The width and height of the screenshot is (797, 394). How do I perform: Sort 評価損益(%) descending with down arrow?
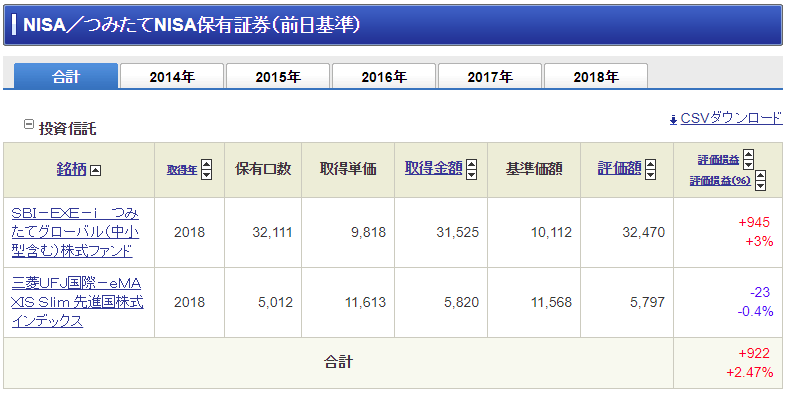[x=760, y=186]
